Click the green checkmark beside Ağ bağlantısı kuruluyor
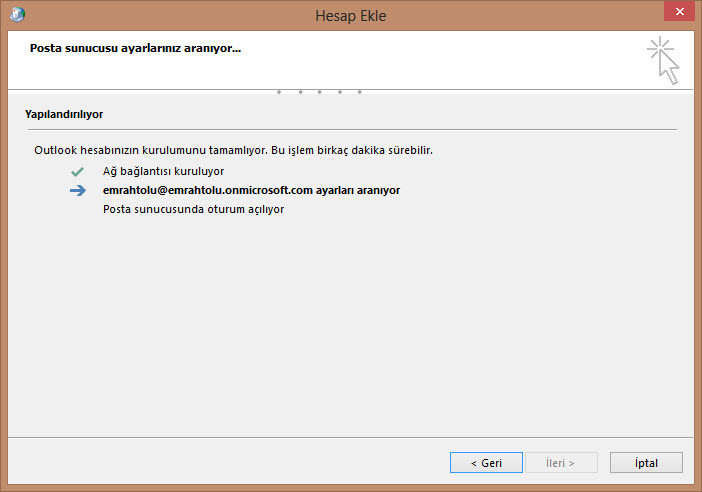 pyautogui.click(x=77, y=171)
